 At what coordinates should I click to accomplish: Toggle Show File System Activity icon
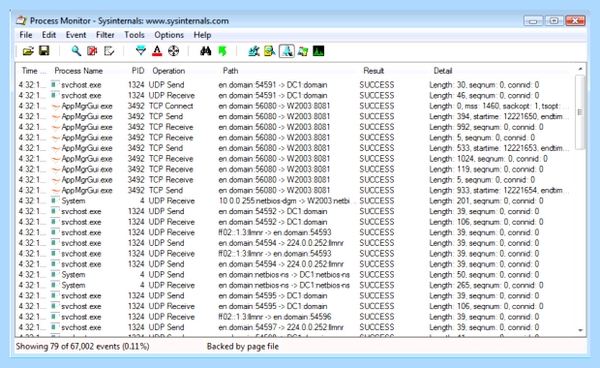coord(270,51)
